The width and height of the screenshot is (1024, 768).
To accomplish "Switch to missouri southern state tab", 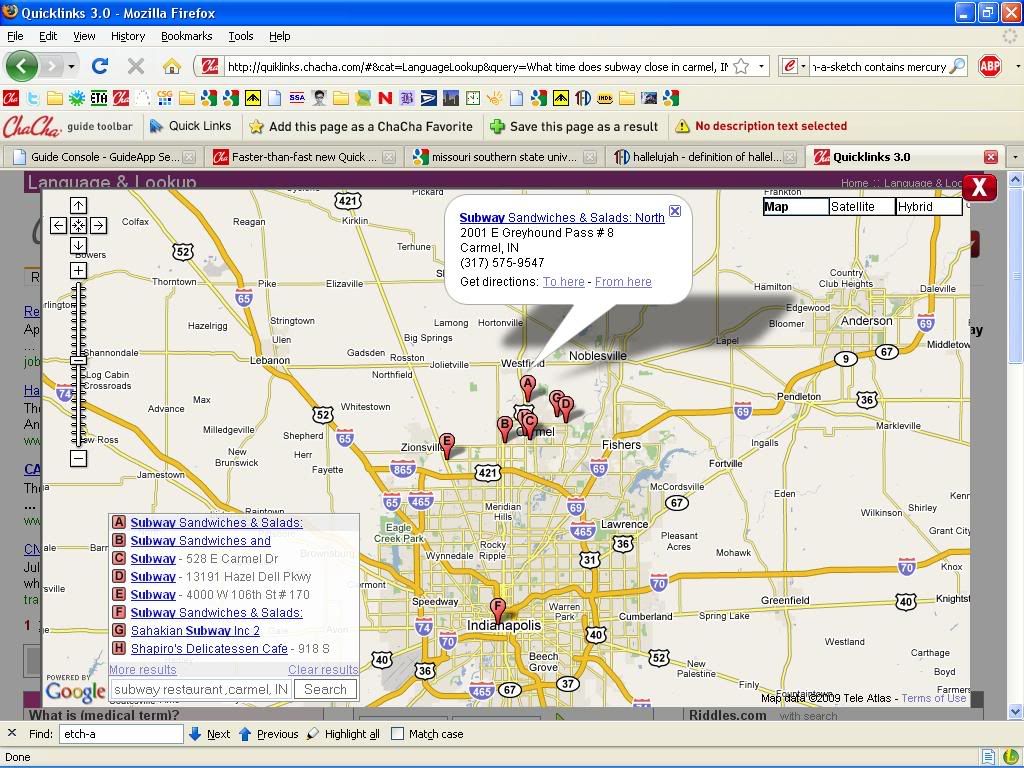I will 502,157.
